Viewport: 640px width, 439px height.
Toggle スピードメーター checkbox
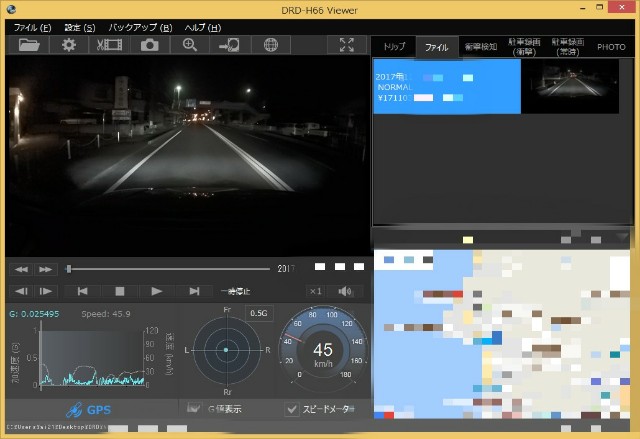pyautogui.click(x=292, y=409)
